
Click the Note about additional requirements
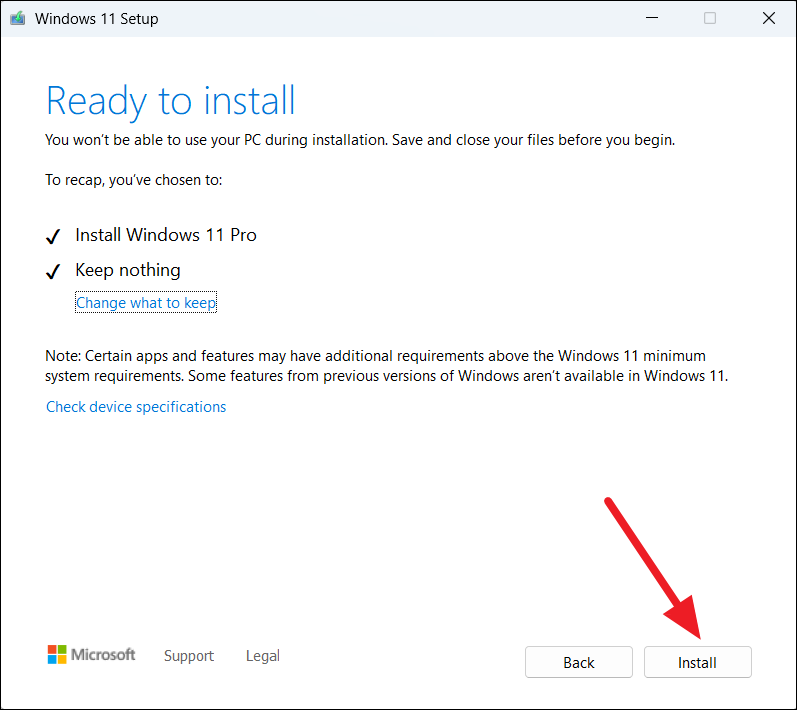(386, 365)
